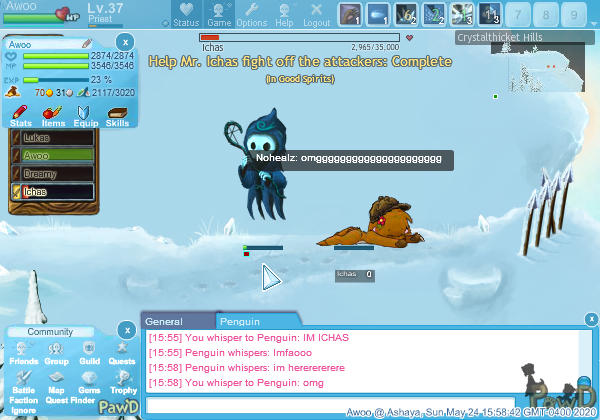
Task: Open the Gems icon in Community
Action: (89, 381)
